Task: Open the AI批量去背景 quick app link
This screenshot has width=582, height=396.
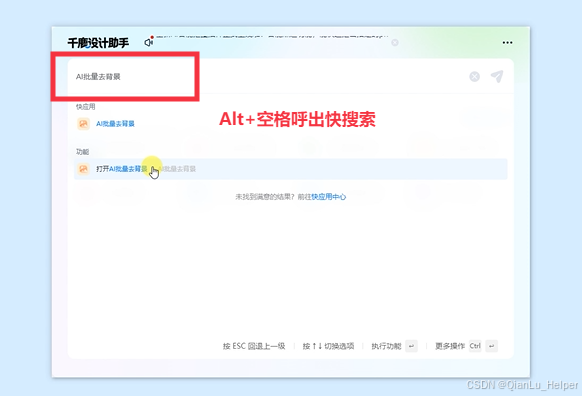Action: 115,124
